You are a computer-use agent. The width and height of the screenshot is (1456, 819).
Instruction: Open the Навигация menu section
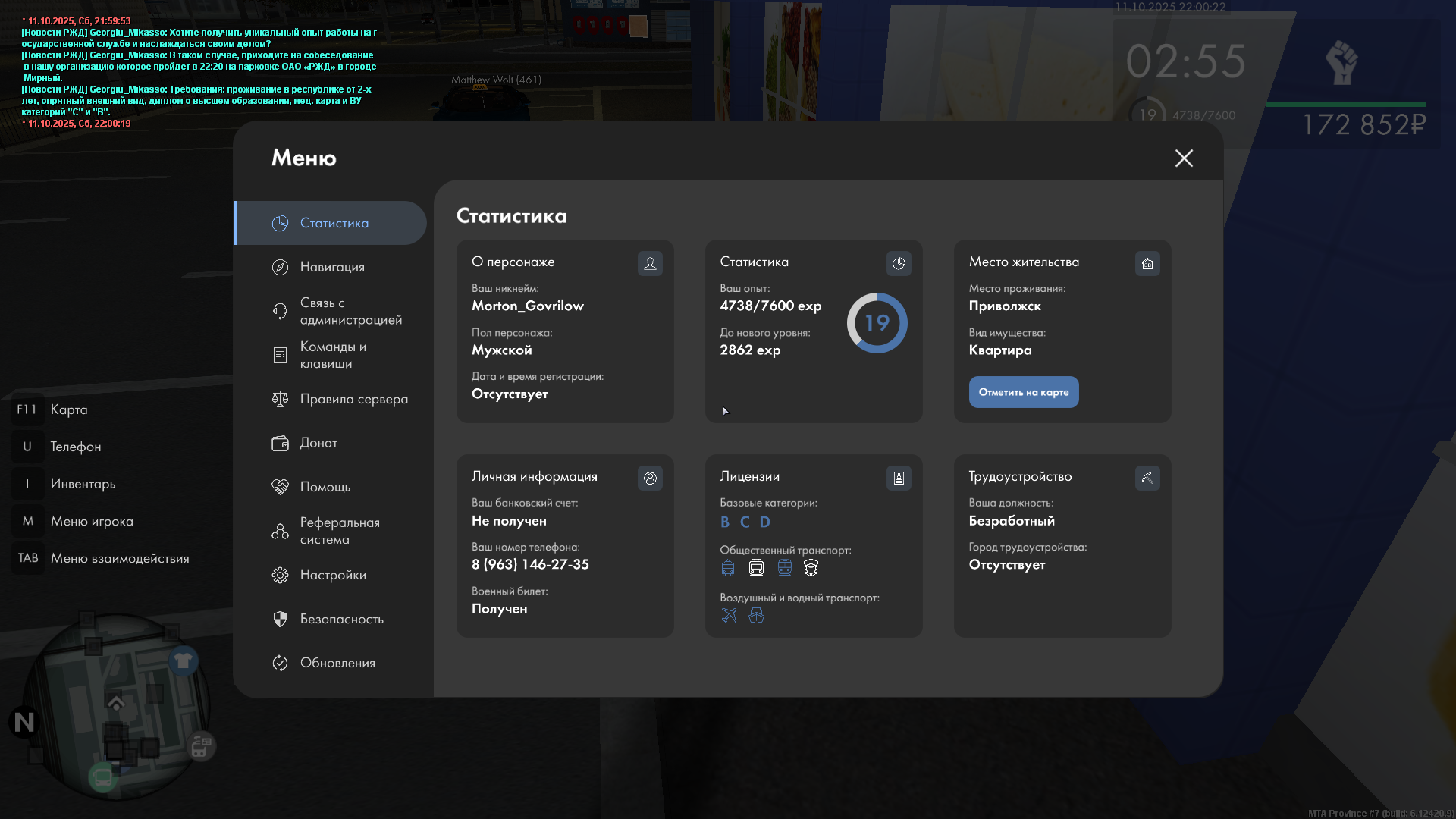click(x=332, y=267)
